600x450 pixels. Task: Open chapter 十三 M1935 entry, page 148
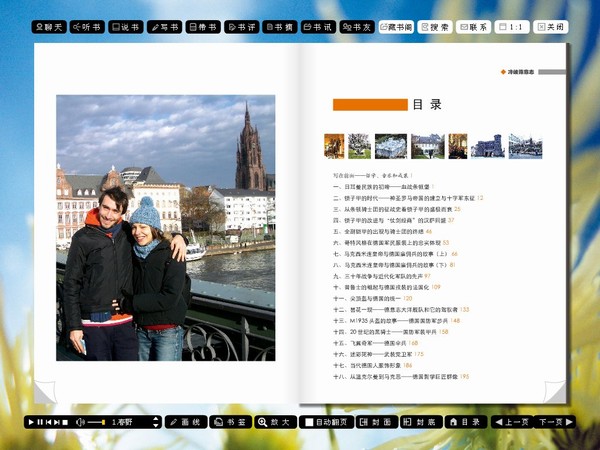pos(396,321)
